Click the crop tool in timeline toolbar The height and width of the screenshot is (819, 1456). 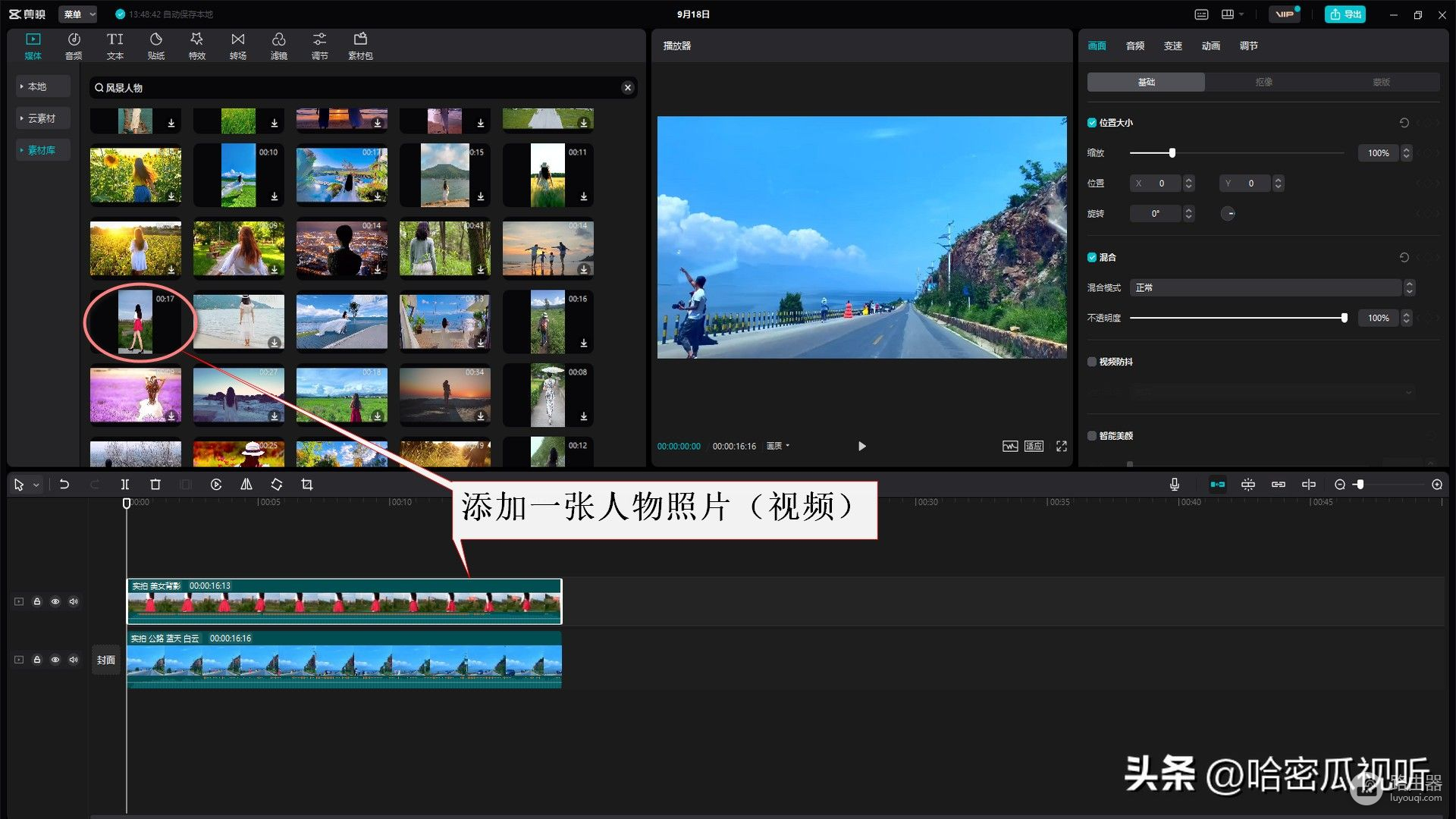[x=307, y=485]
